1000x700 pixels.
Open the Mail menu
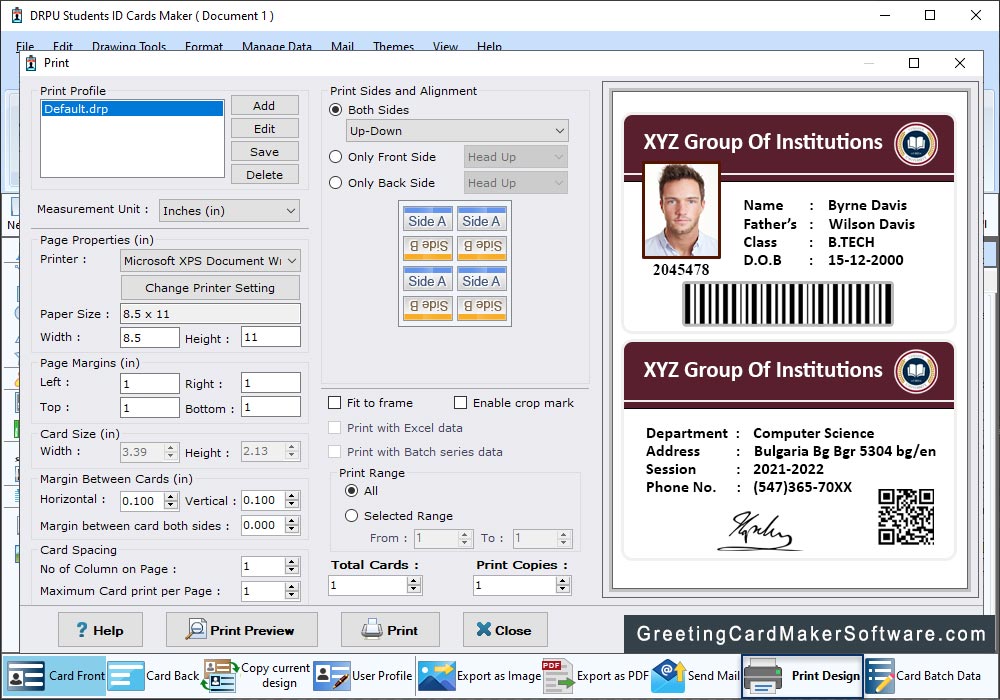342,47
